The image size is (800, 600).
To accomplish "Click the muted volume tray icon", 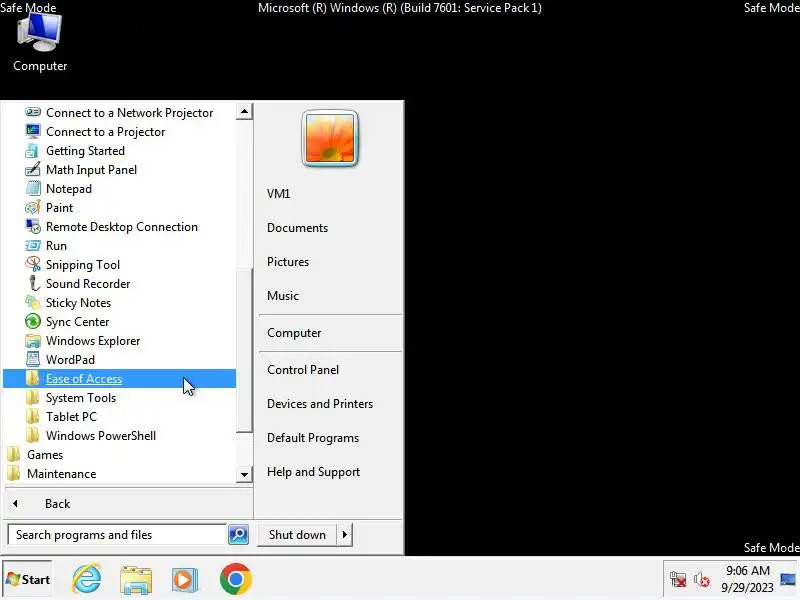I will (x=702, y=580).
